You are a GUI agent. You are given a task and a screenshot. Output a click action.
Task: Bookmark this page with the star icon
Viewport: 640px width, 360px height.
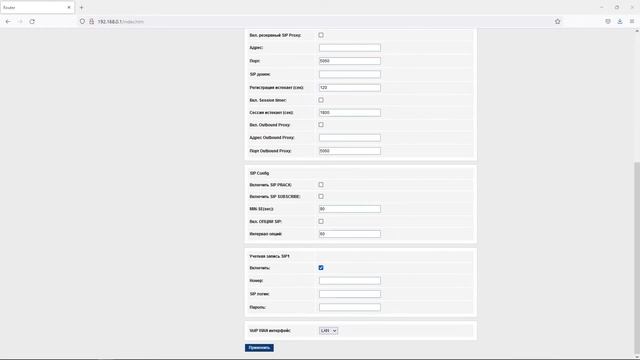coord(558,21)
